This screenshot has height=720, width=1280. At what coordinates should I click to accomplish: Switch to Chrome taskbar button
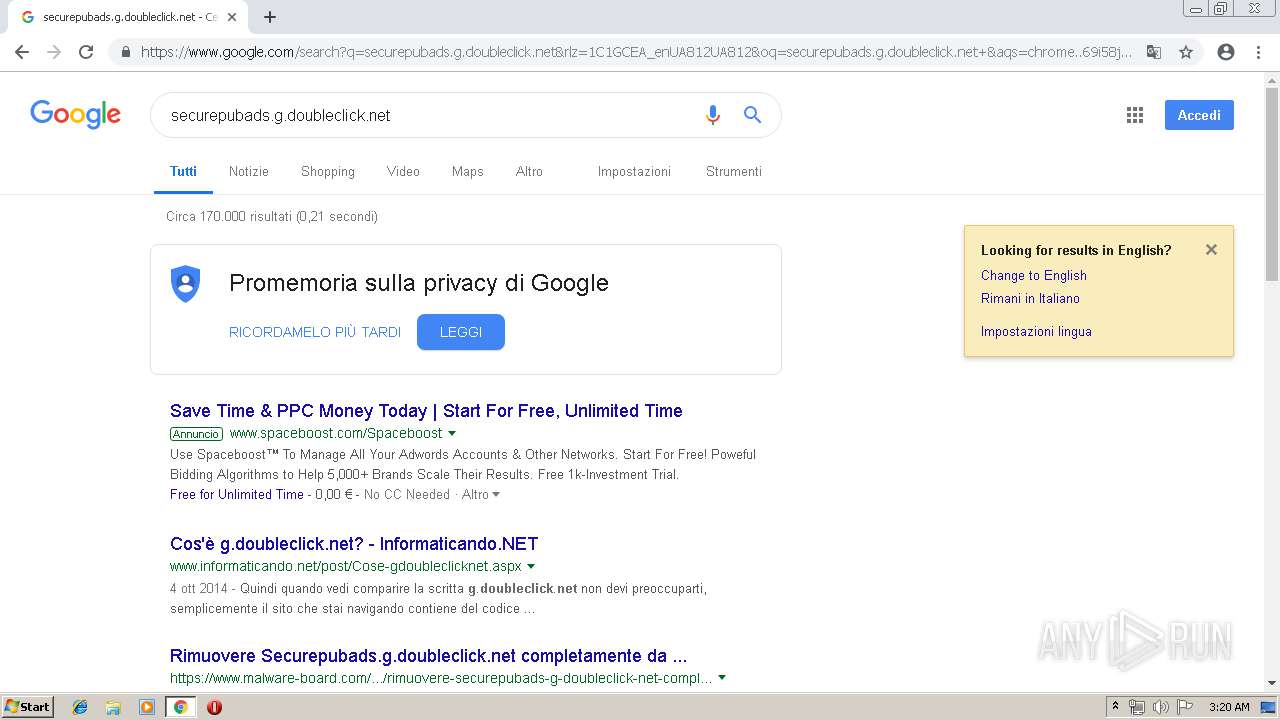click(x=180, y=707)
